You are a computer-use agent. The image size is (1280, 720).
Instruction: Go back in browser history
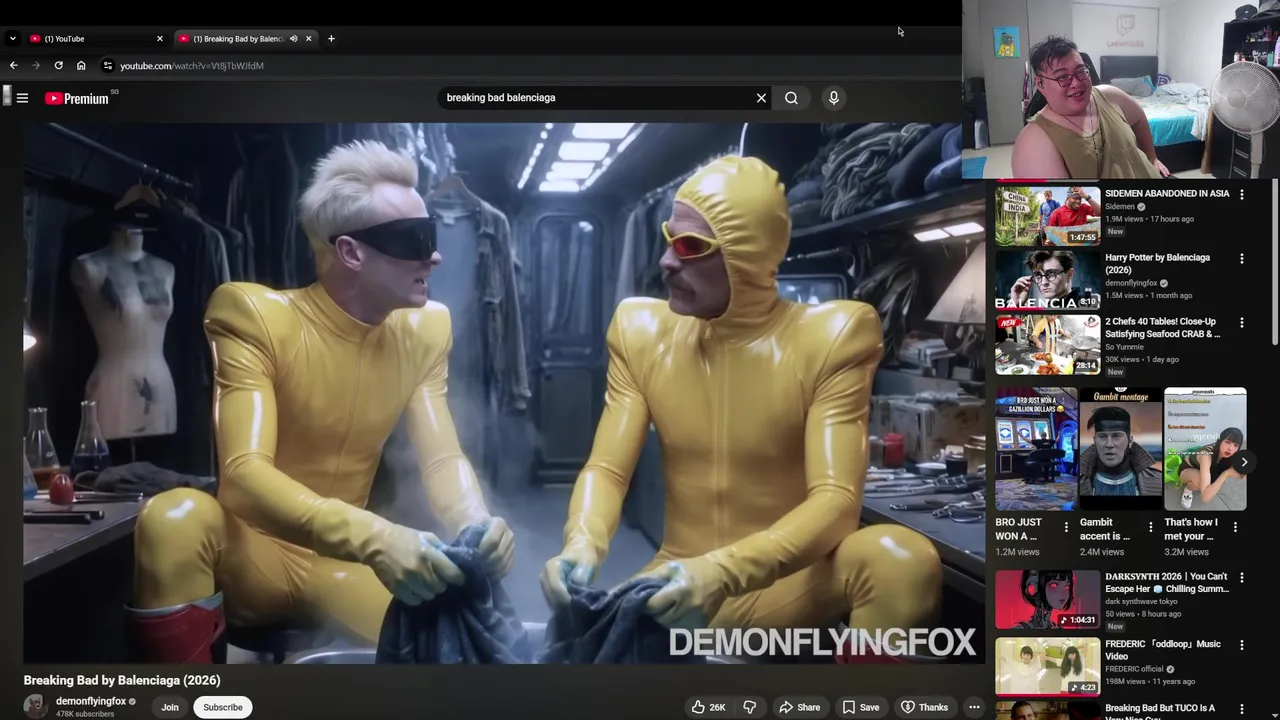[x=13, y=65]
